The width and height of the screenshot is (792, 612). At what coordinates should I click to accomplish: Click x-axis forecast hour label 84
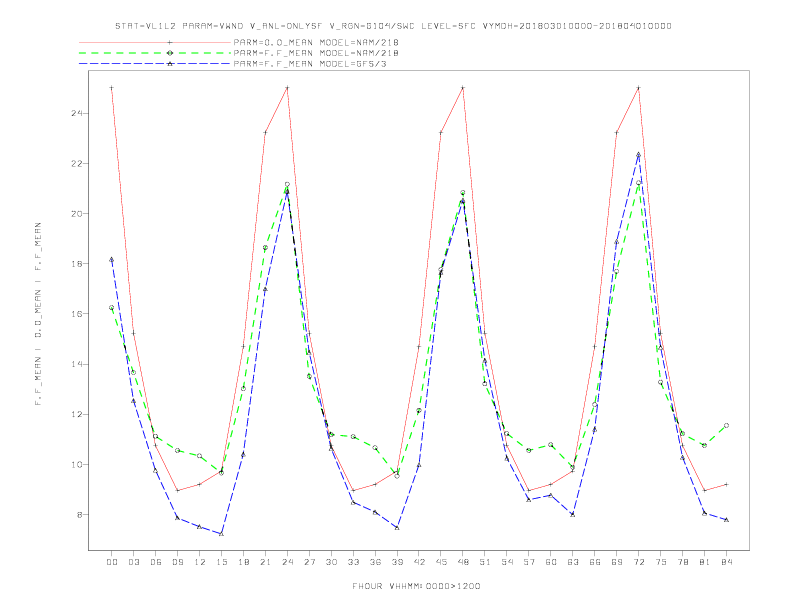pyautogui.click(x=727, y=562)
